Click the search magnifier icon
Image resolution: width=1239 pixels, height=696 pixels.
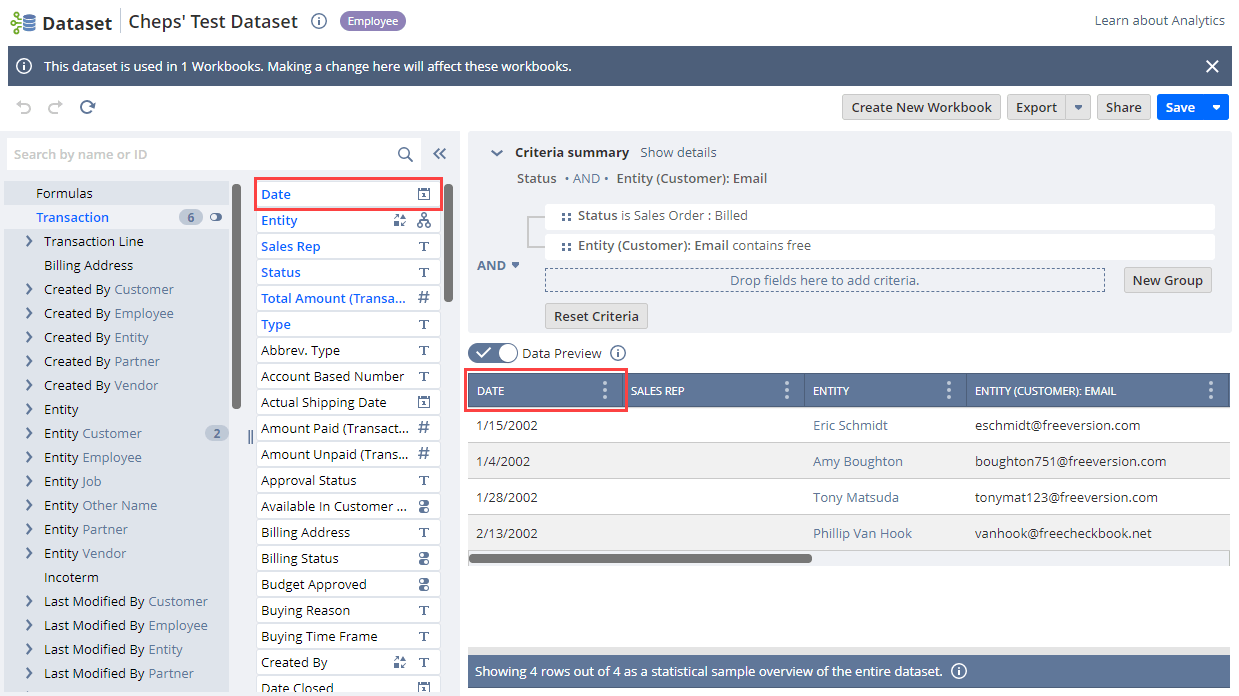pyautogui.click(x=405, y=154)
